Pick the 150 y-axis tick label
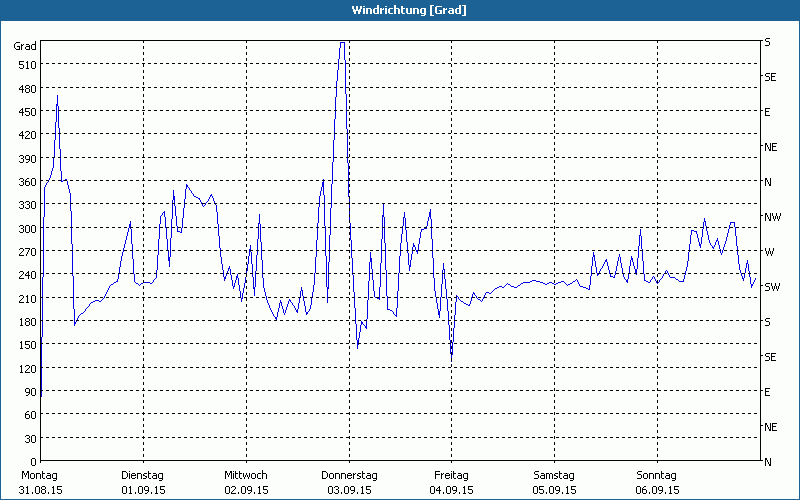This screenshot has width=800, height=500. pyautogui.click(x=27, y=345)
